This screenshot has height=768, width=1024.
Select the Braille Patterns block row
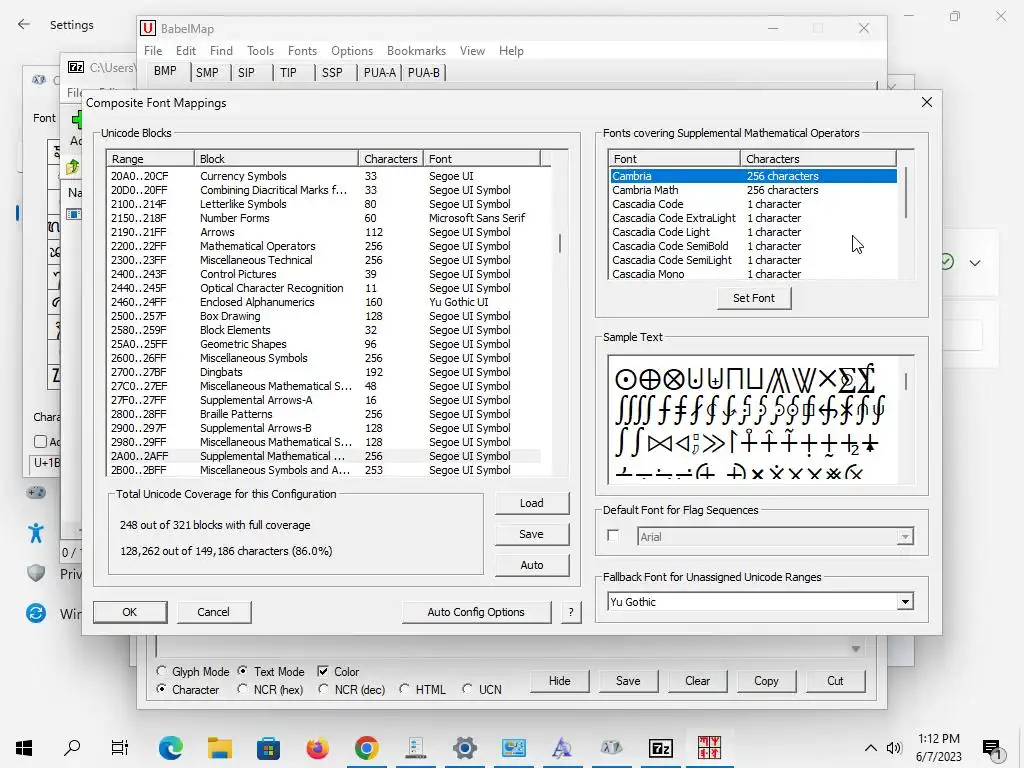click(x=324, y=414)
